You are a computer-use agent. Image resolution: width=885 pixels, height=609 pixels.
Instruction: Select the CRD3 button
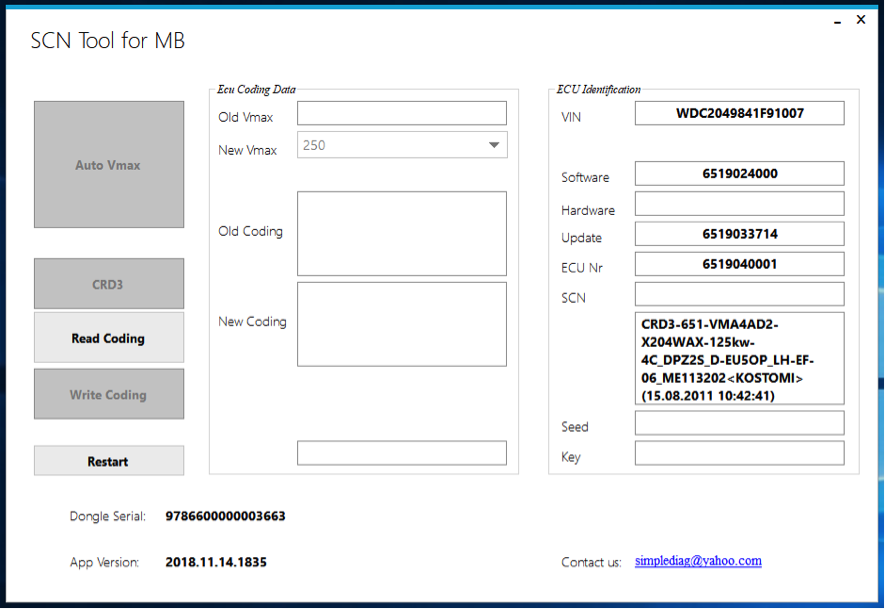(x=109, y=284)
